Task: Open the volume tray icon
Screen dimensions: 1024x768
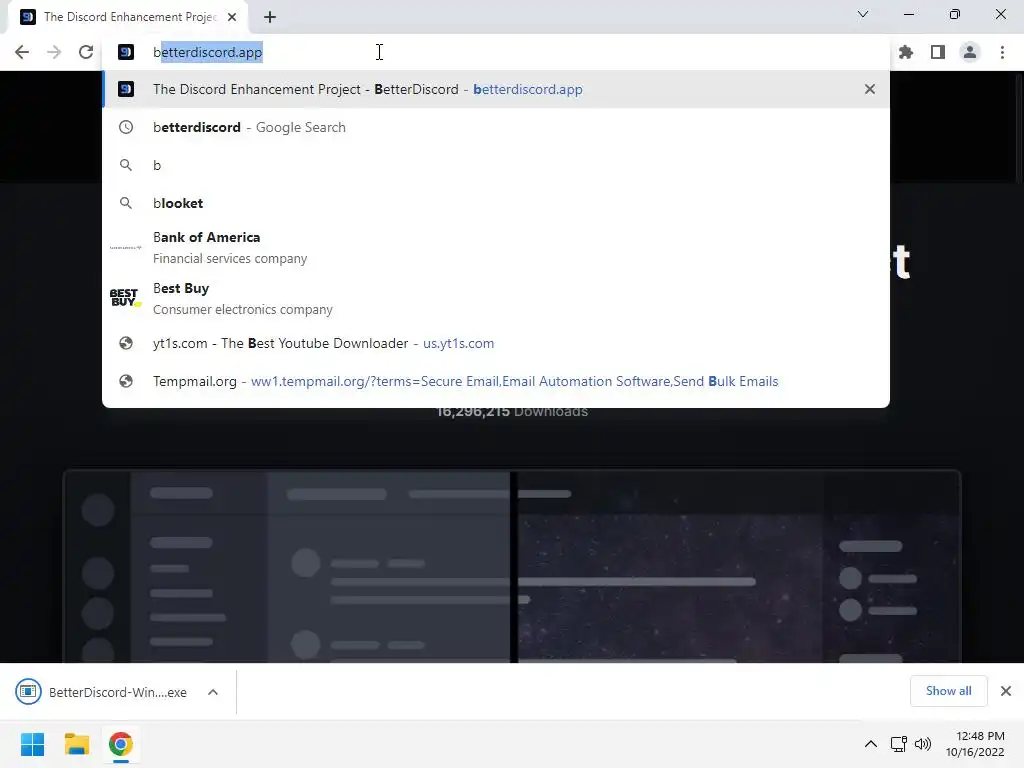Action: pos(923,744)
